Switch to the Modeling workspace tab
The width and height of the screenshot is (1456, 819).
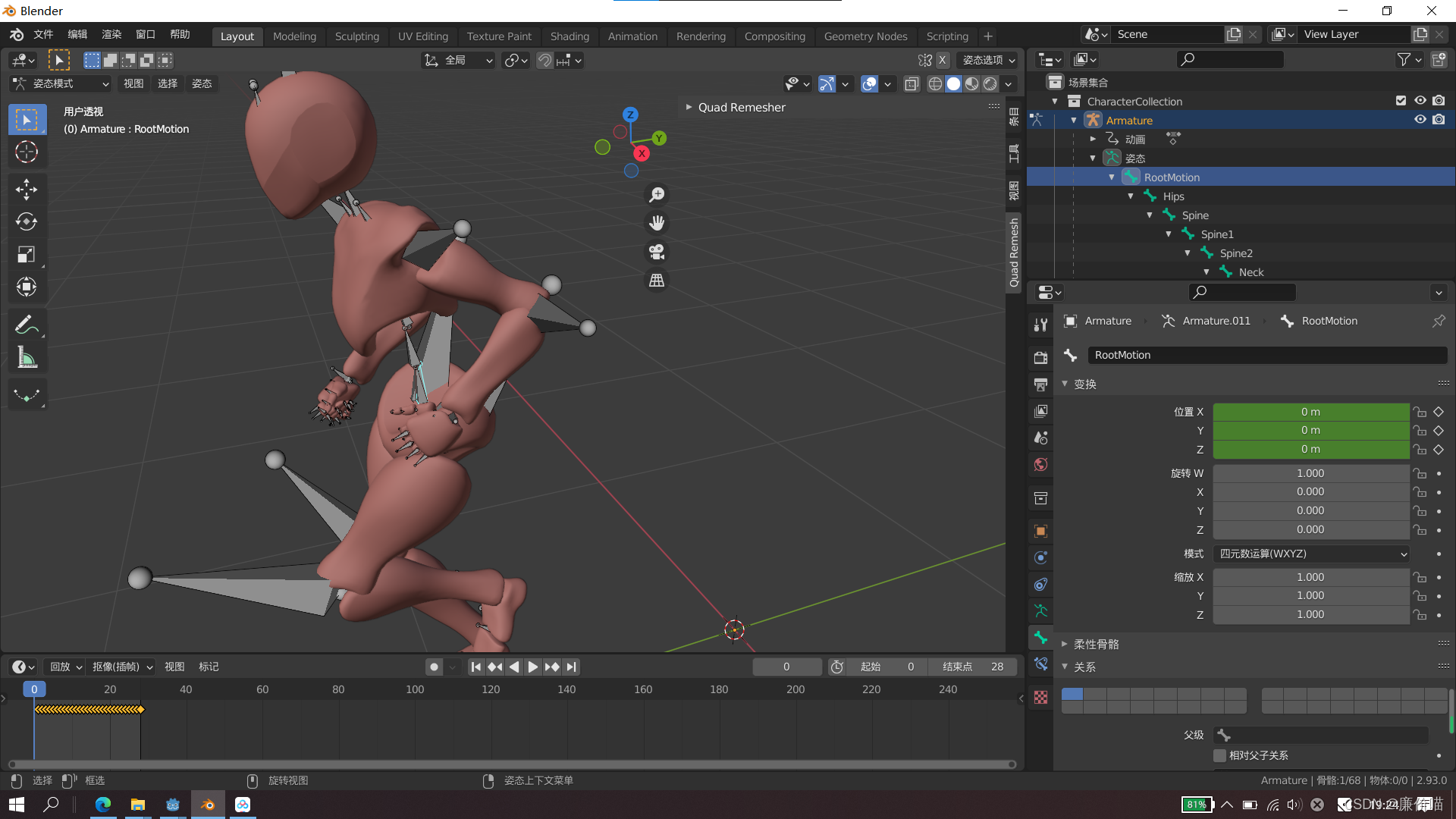coord(294,36)
